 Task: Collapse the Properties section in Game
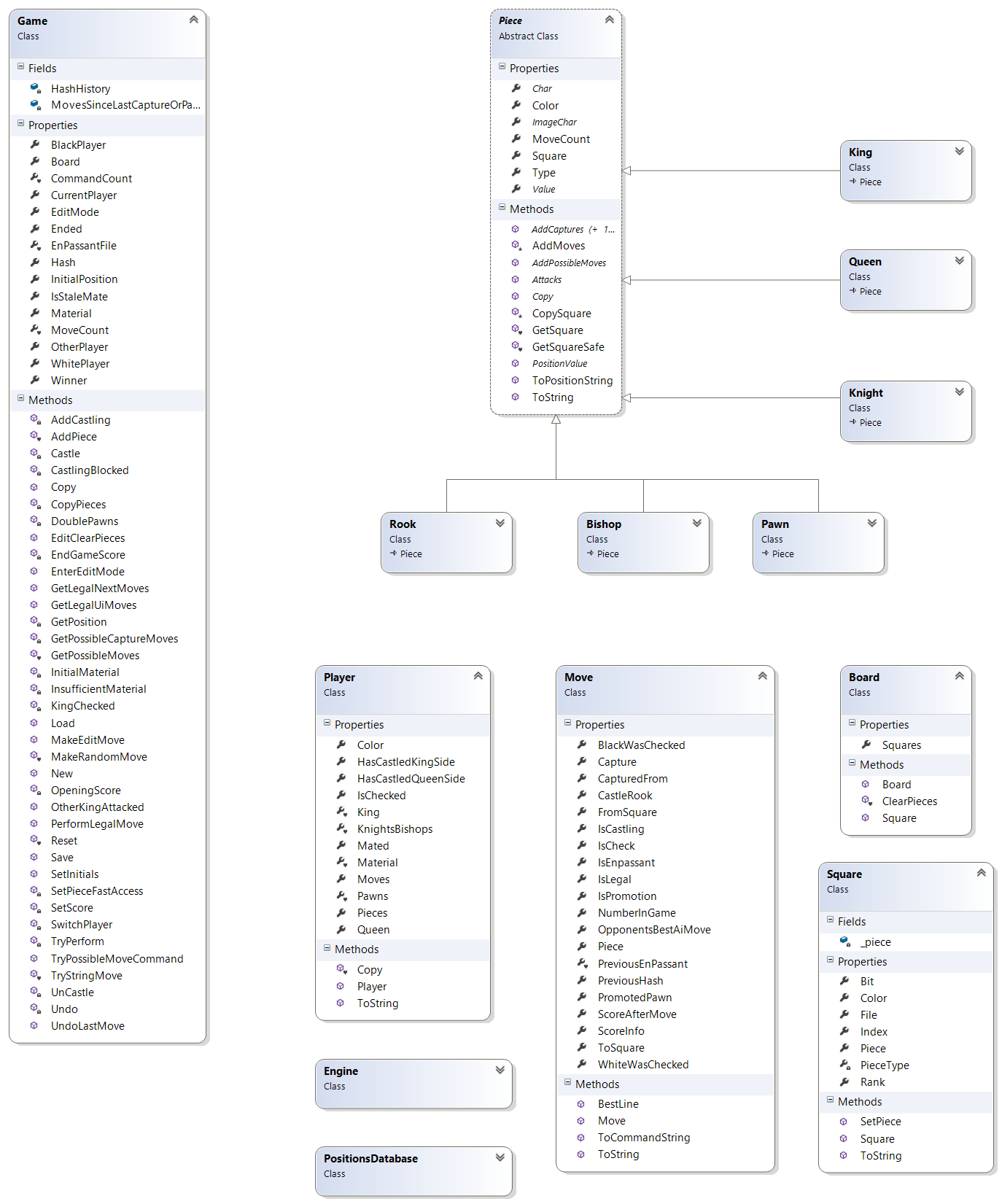[x=20, y=123]
